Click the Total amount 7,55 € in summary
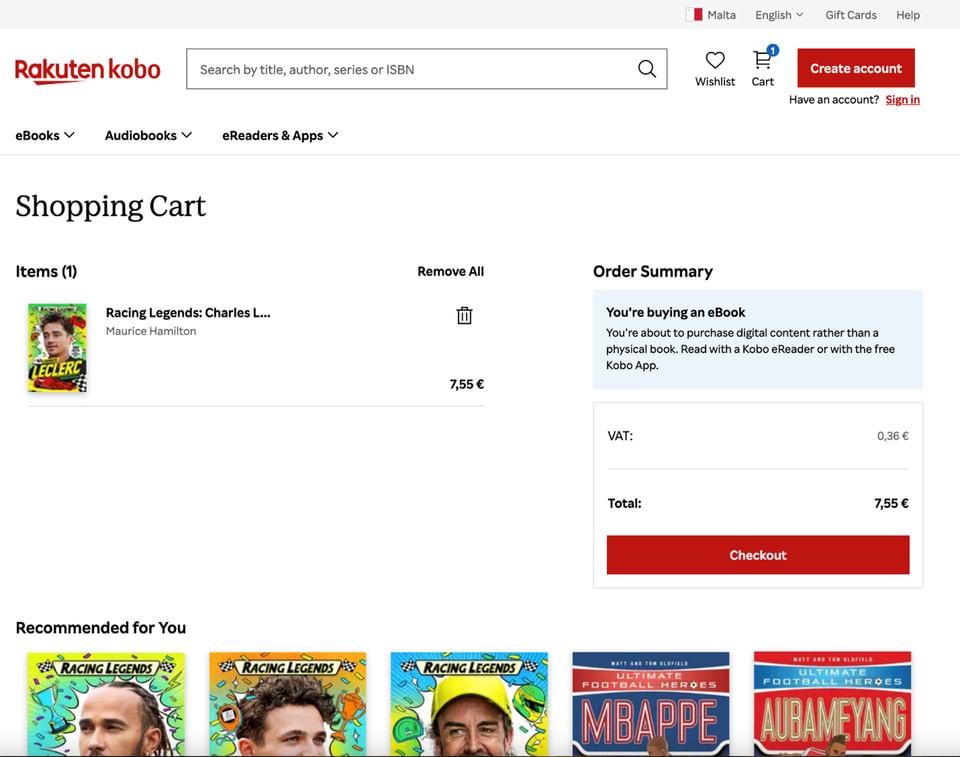This screenshot has width=960, height=757. coord(891,503)
